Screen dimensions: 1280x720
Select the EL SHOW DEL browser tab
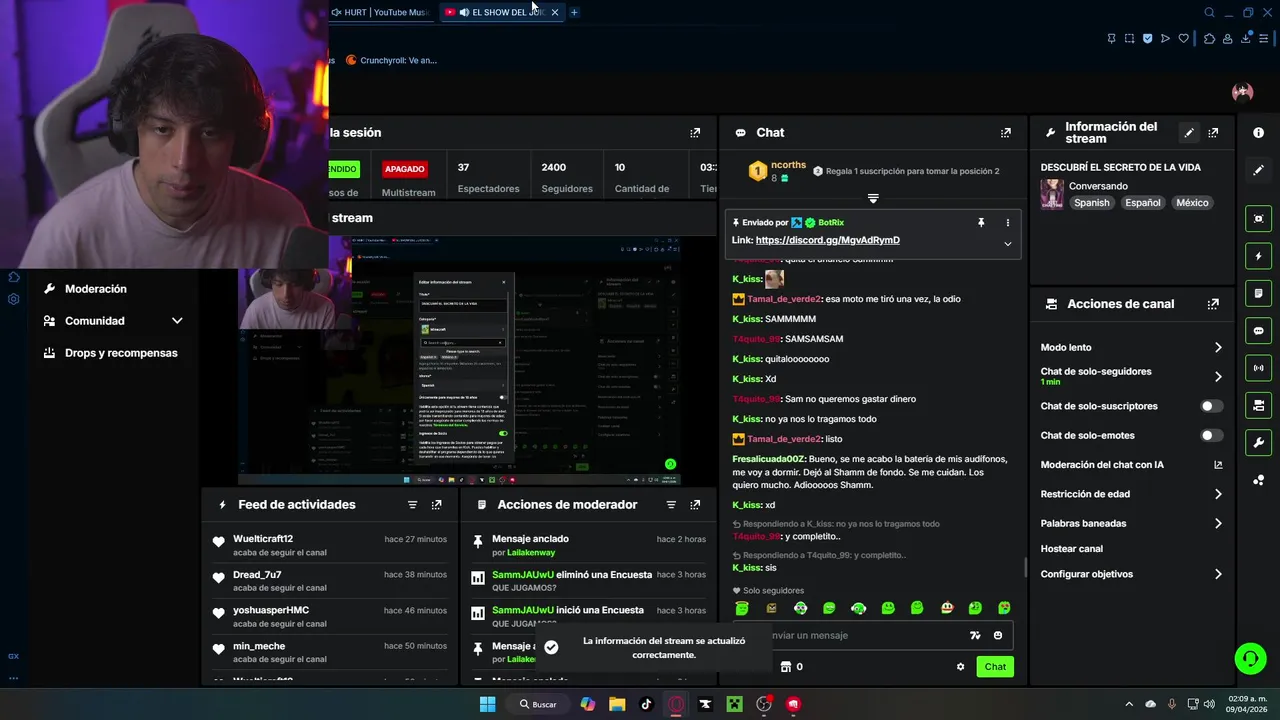point(502,12)
